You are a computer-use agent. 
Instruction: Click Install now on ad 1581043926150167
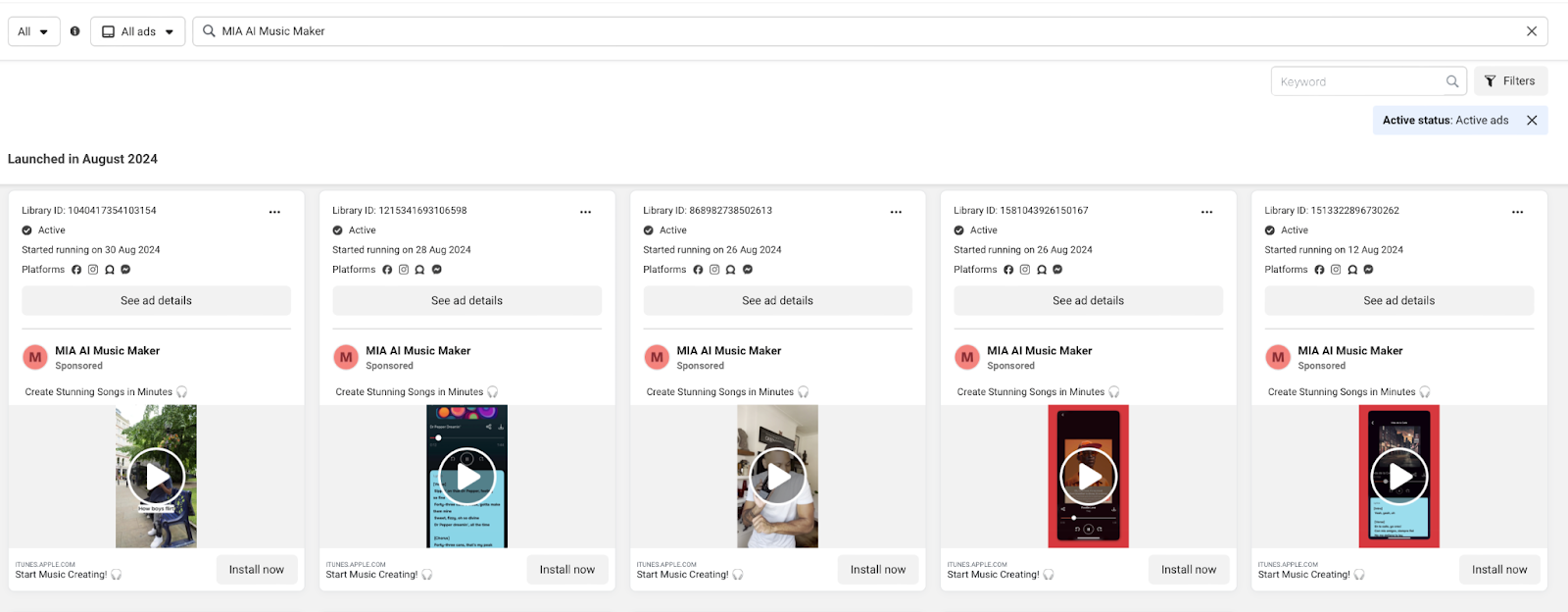coord(1189,570)
